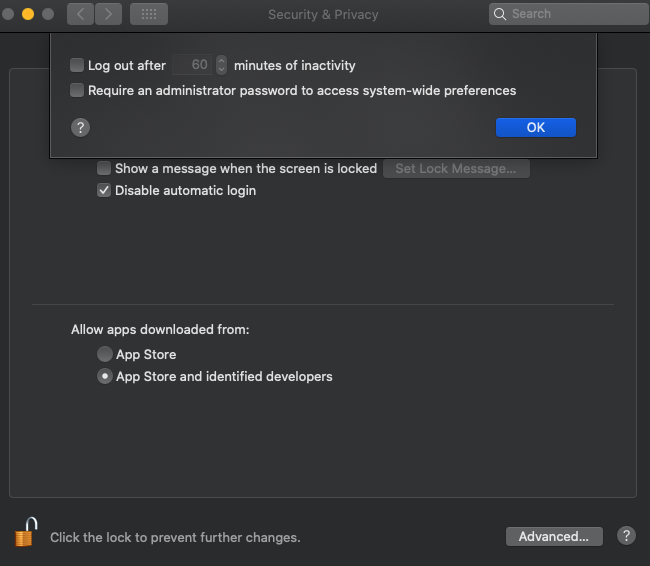The height and width of the screenshot is (566, 650).
Task: Click the Set Lock Message… button
Action: [x=456, y=168]
